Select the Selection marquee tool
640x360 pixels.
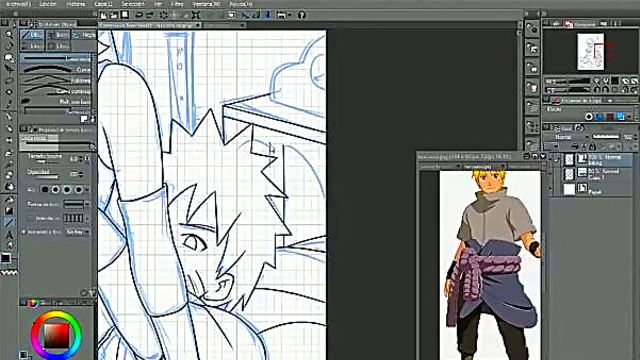click(9, 80)
